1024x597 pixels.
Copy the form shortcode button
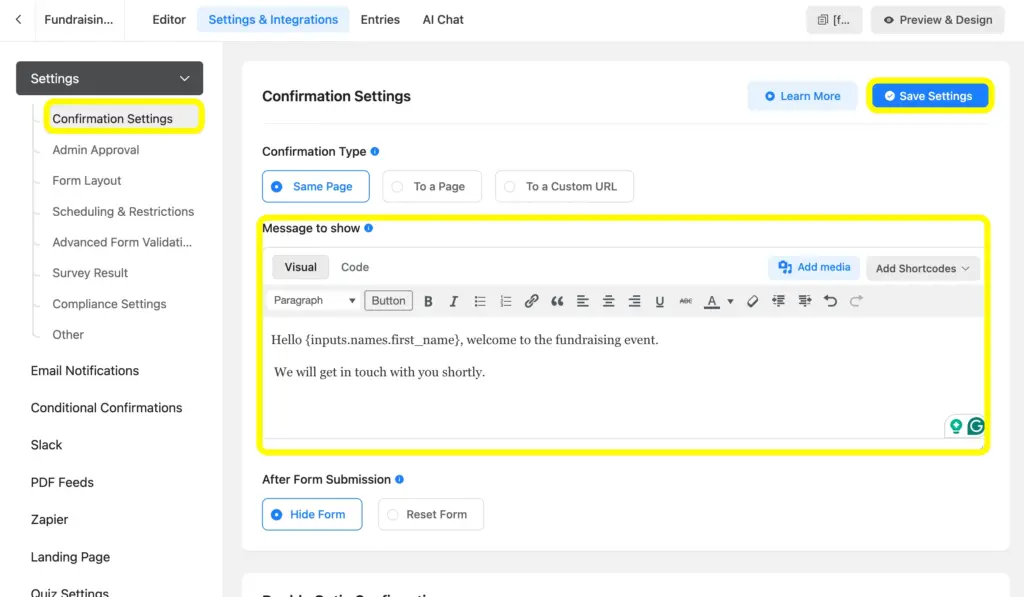click(x=834, y=20)
